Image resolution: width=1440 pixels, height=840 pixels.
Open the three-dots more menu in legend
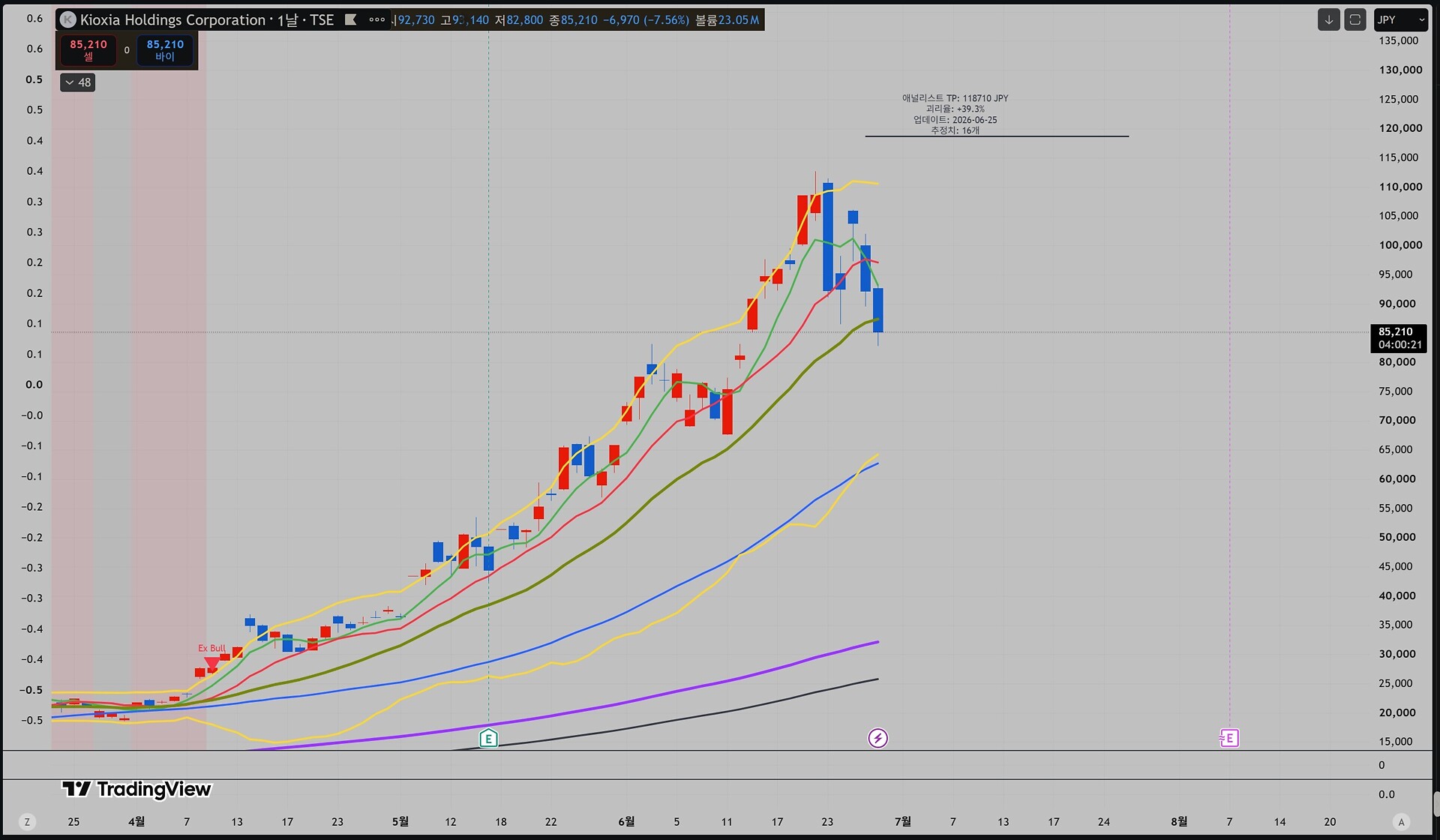click(377, 19)
